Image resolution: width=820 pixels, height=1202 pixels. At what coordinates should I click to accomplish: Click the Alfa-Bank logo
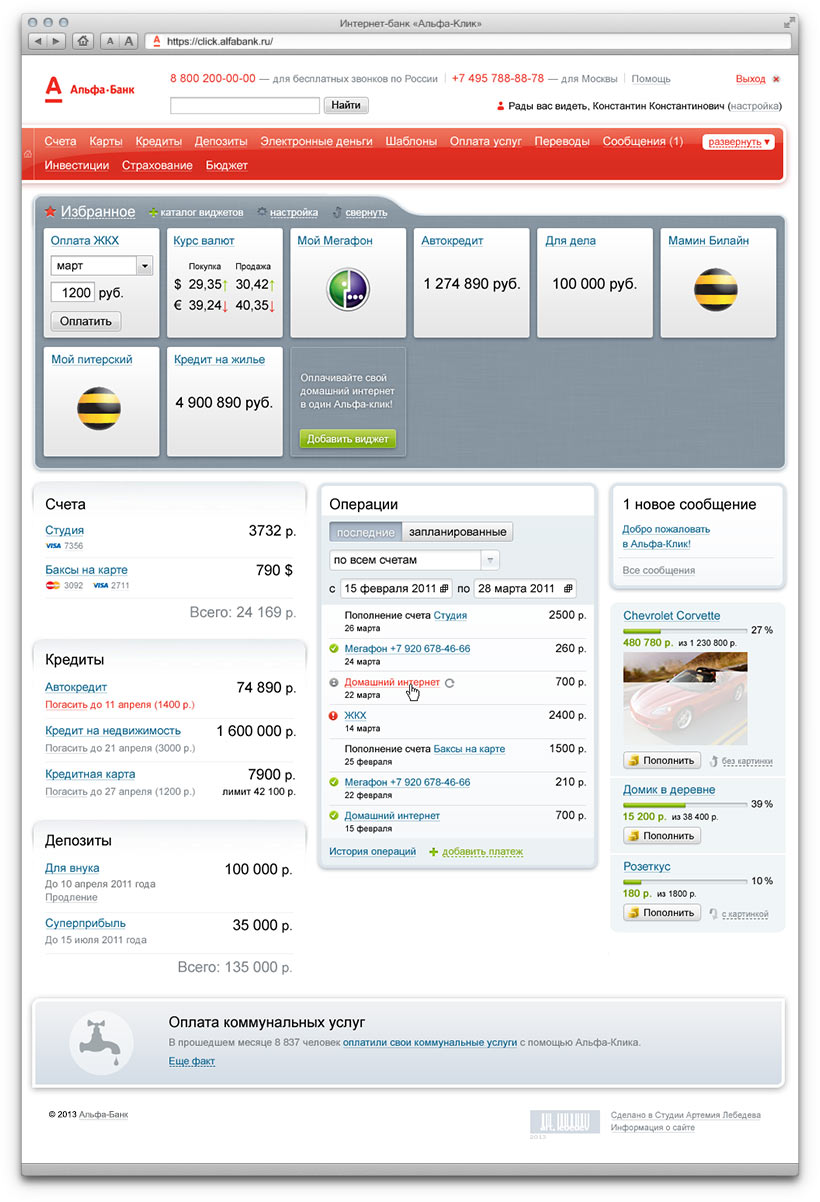click(x=90, y=89)
